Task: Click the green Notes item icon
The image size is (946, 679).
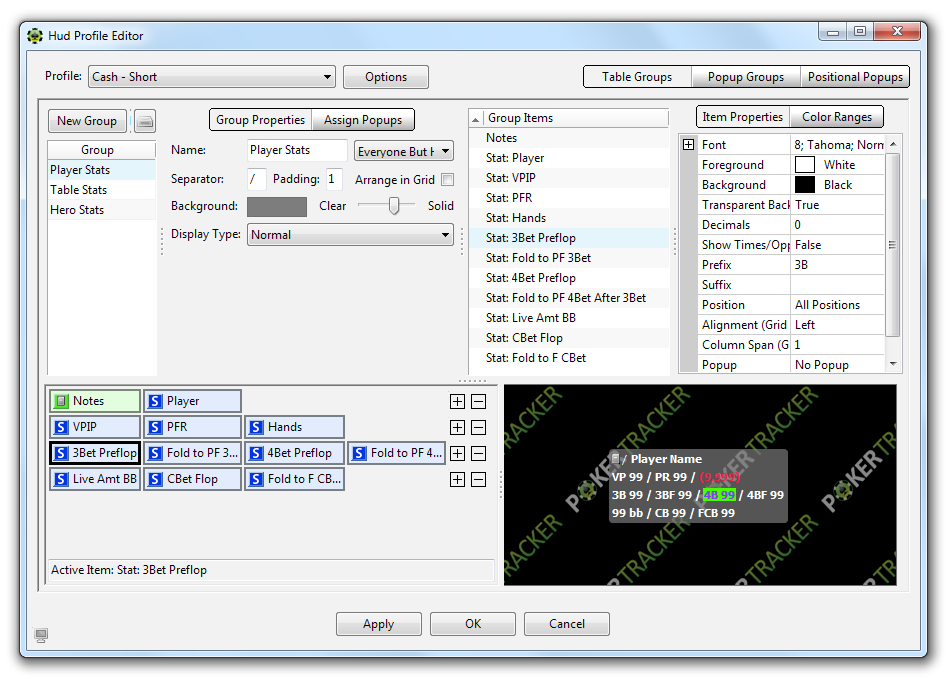Action: [x=61, y=401]
